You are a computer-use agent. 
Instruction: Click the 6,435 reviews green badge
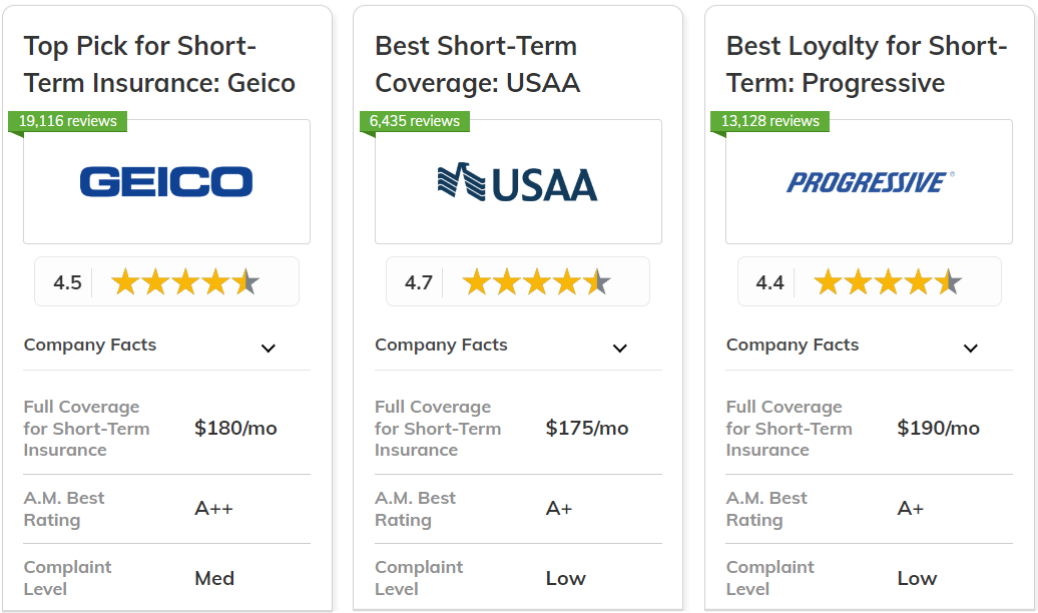(414, 121)
